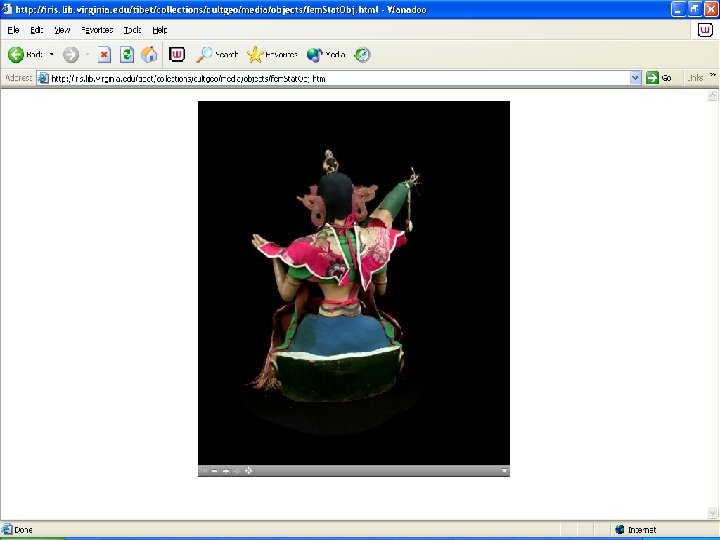Screen dimensions: 720x540
Task: Open the Tools menu
Action: click(132, 30)
